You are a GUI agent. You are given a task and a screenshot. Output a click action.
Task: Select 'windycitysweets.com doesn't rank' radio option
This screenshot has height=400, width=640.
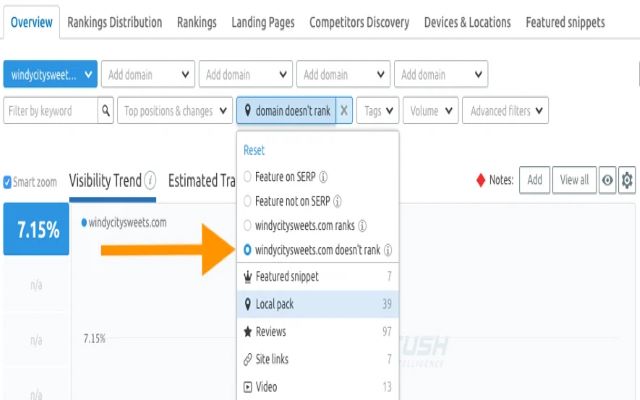tap(248, 250)
